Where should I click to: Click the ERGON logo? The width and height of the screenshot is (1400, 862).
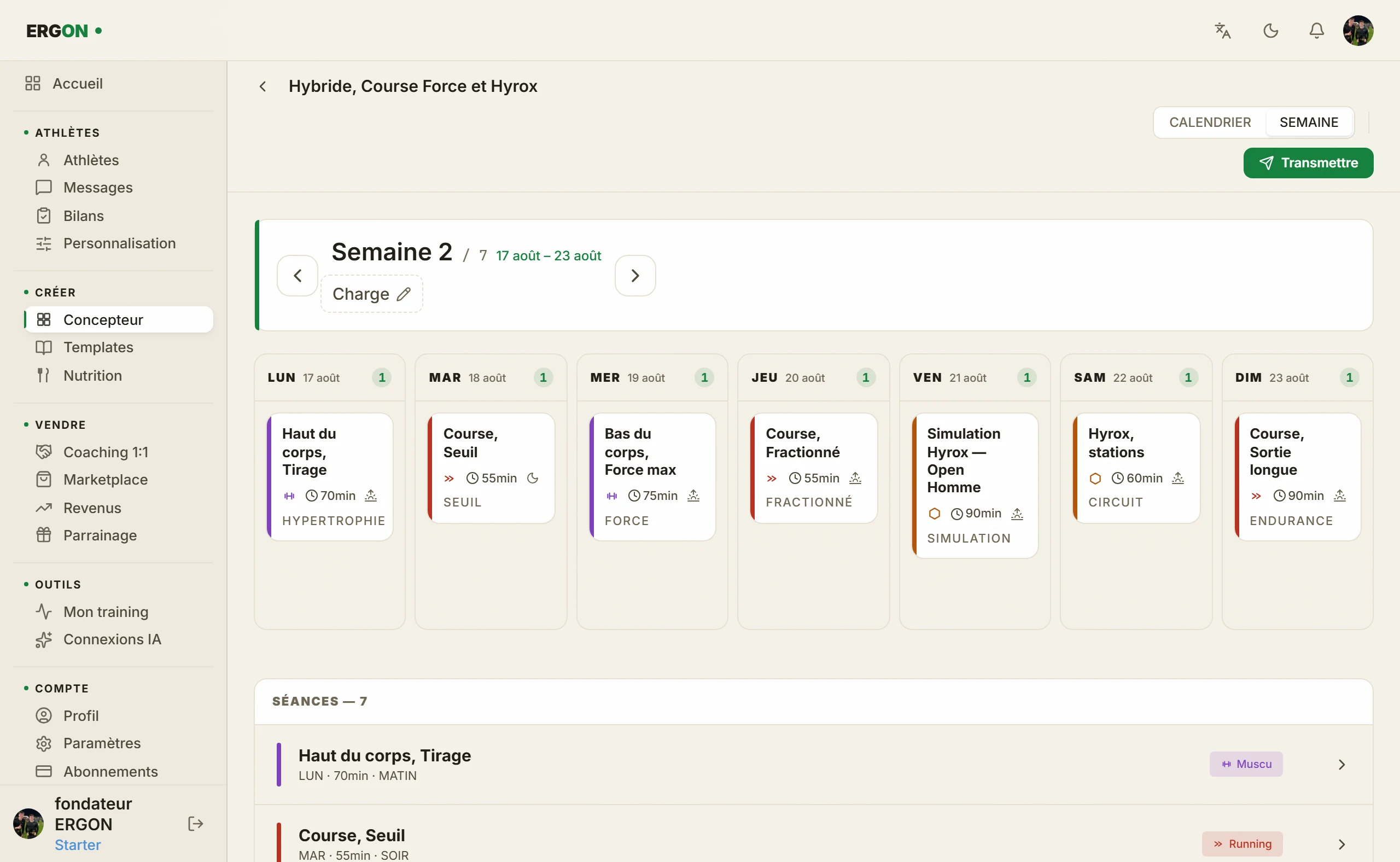pyautogui.click(x=64, y=31)
